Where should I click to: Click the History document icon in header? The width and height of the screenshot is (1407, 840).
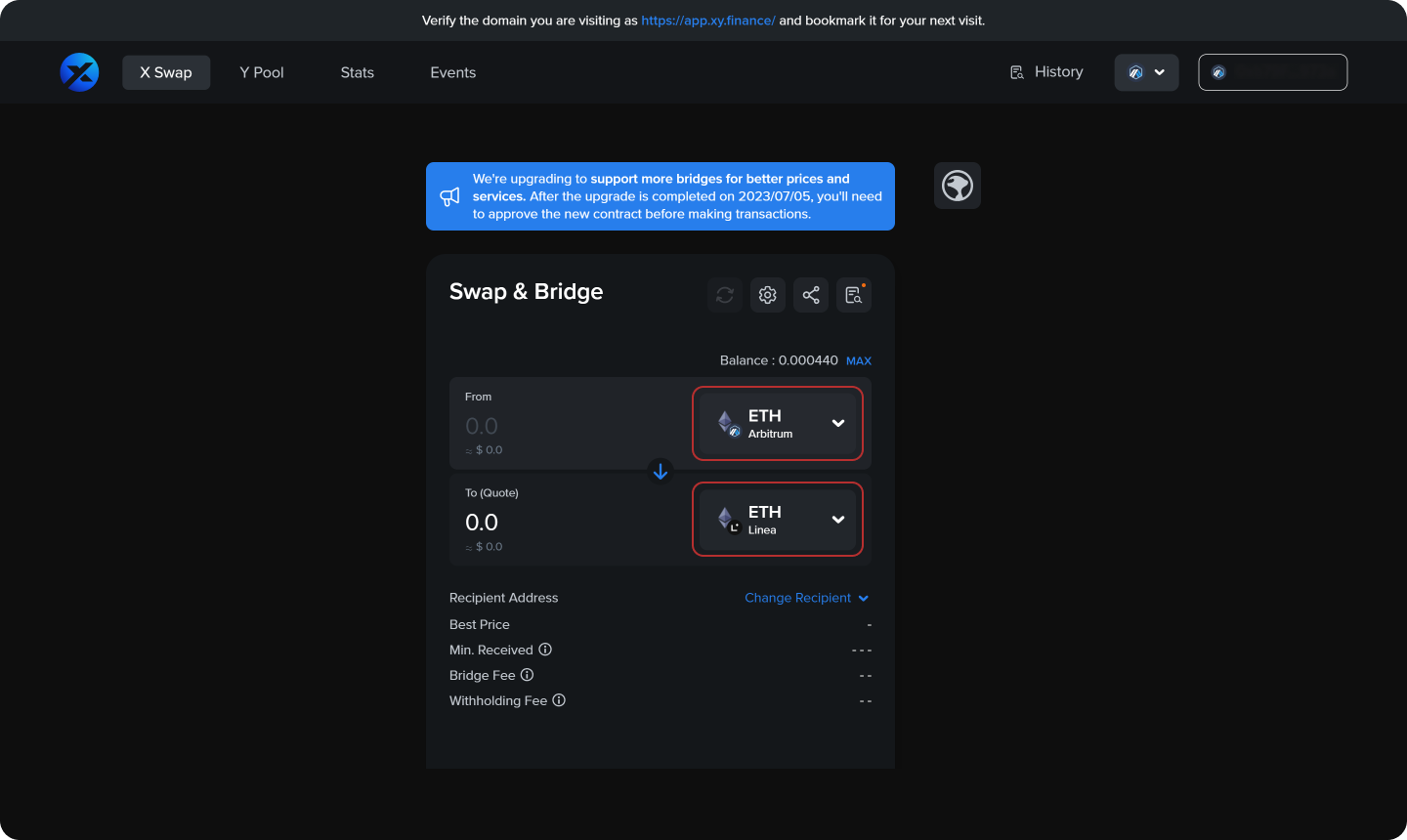1017,72
